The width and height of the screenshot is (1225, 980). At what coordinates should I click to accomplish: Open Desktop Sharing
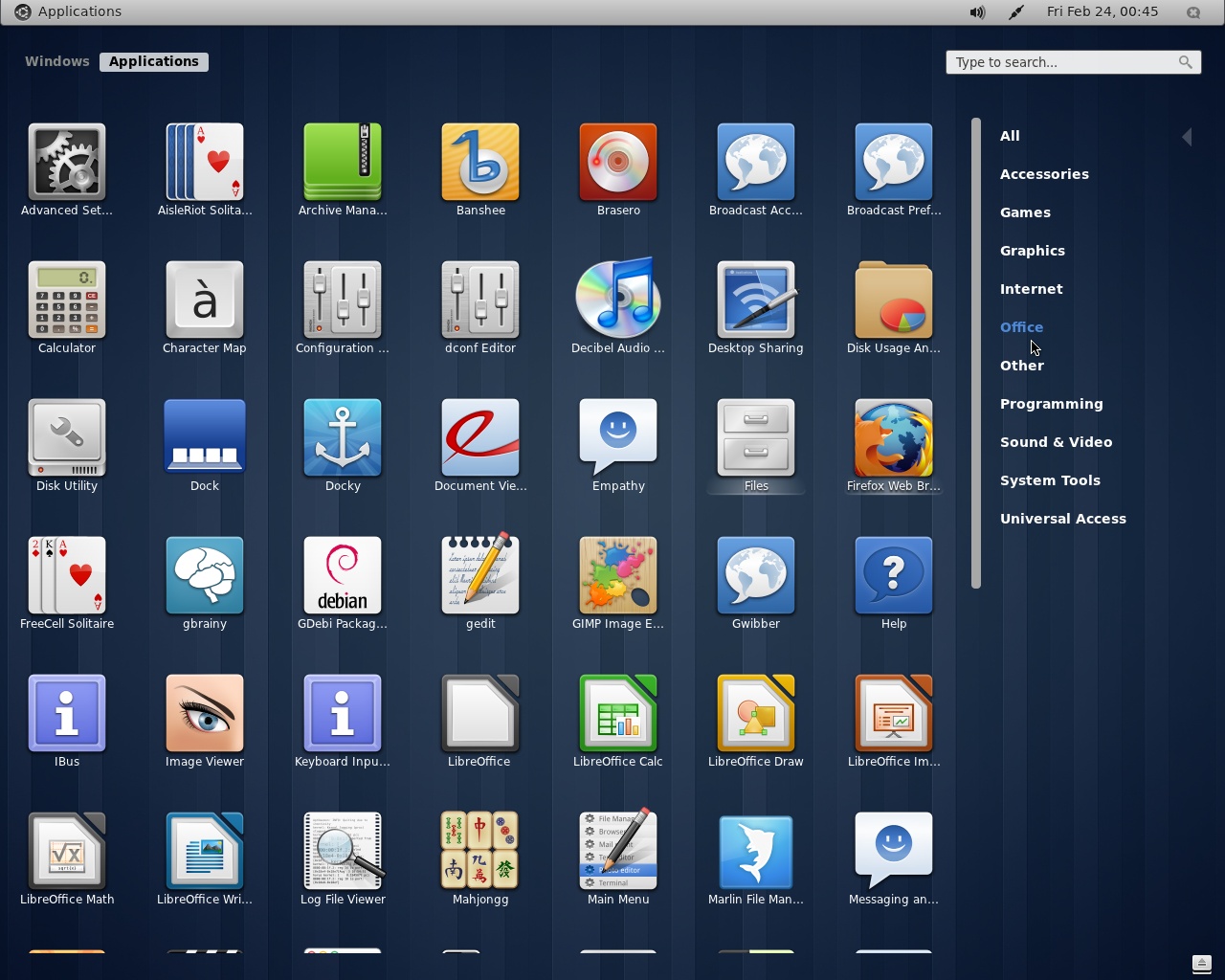(756, 308)
